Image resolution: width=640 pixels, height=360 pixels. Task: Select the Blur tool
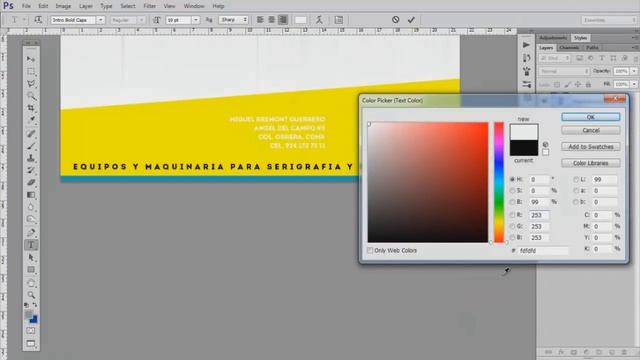click(31, 207)
